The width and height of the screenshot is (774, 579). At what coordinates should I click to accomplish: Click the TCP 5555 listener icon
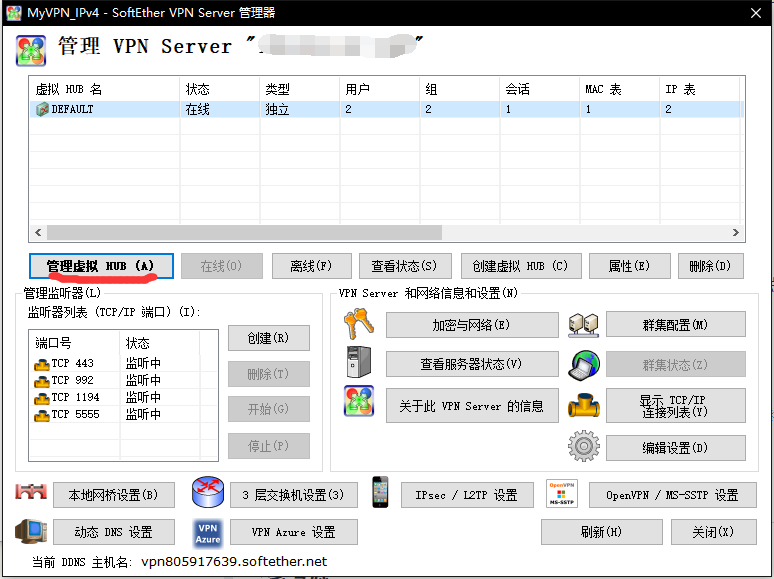(42, 415)
